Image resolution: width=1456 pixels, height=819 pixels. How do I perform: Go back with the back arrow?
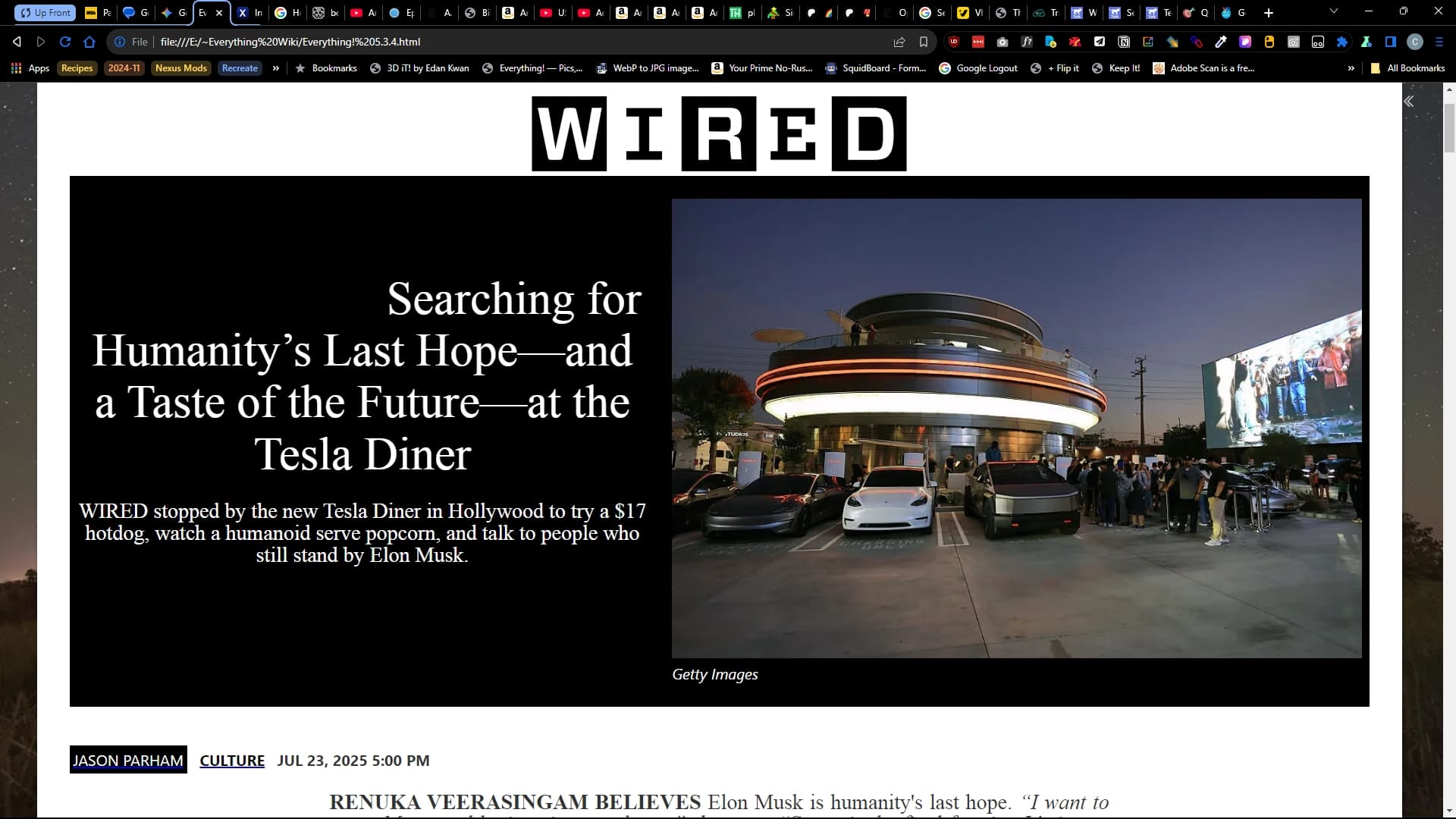[x=17, y=42]
